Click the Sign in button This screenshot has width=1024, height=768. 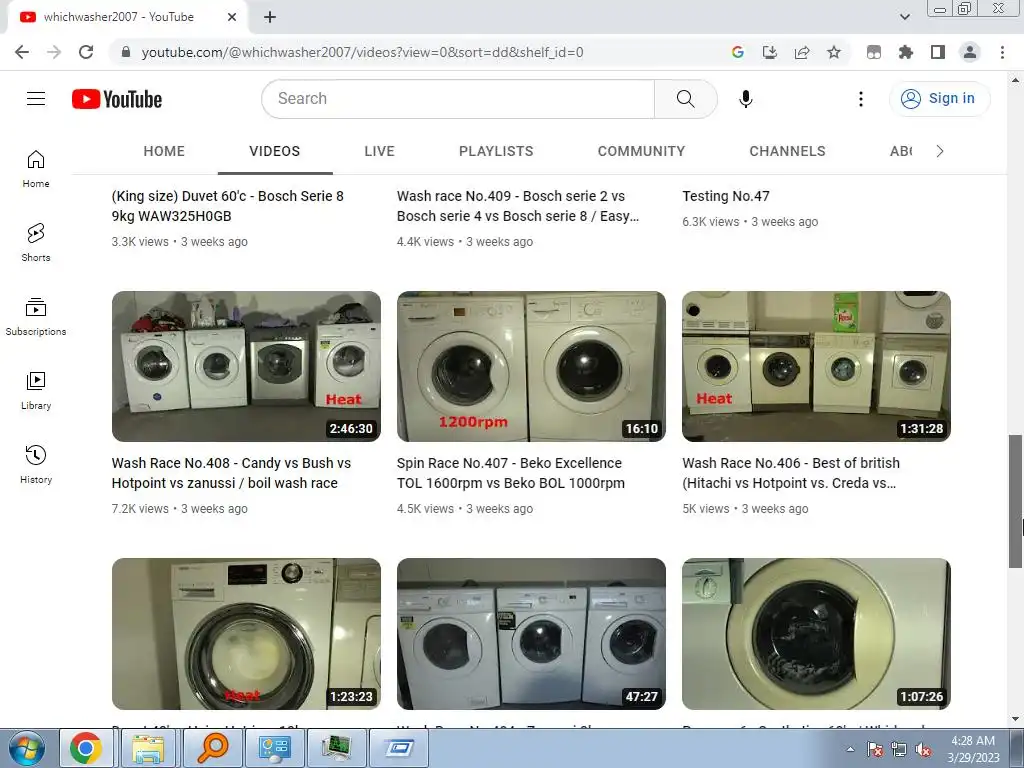939,99
